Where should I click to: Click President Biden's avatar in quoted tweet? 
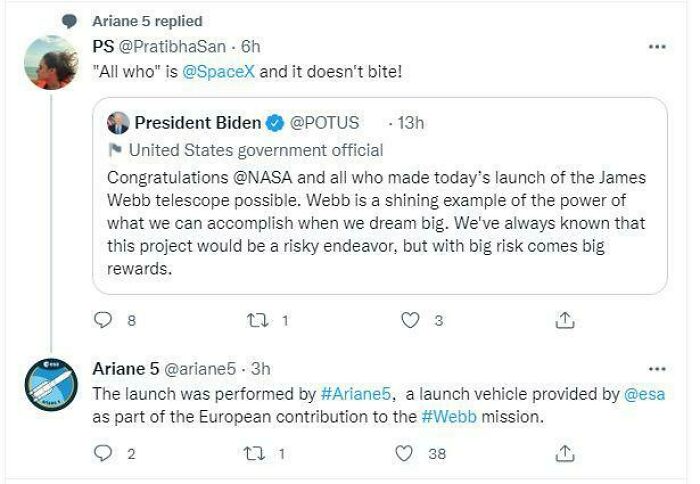116,123
